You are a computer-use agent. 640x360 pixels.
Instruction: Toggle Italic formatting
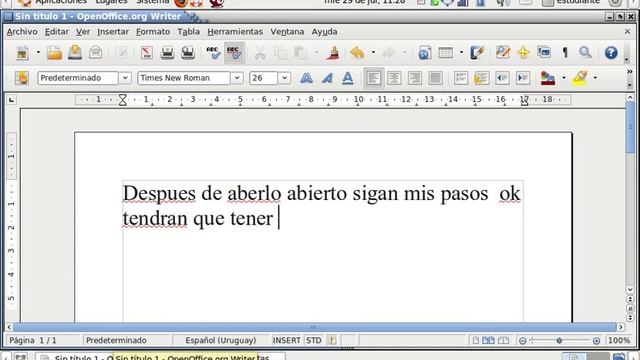coord(327,78)
